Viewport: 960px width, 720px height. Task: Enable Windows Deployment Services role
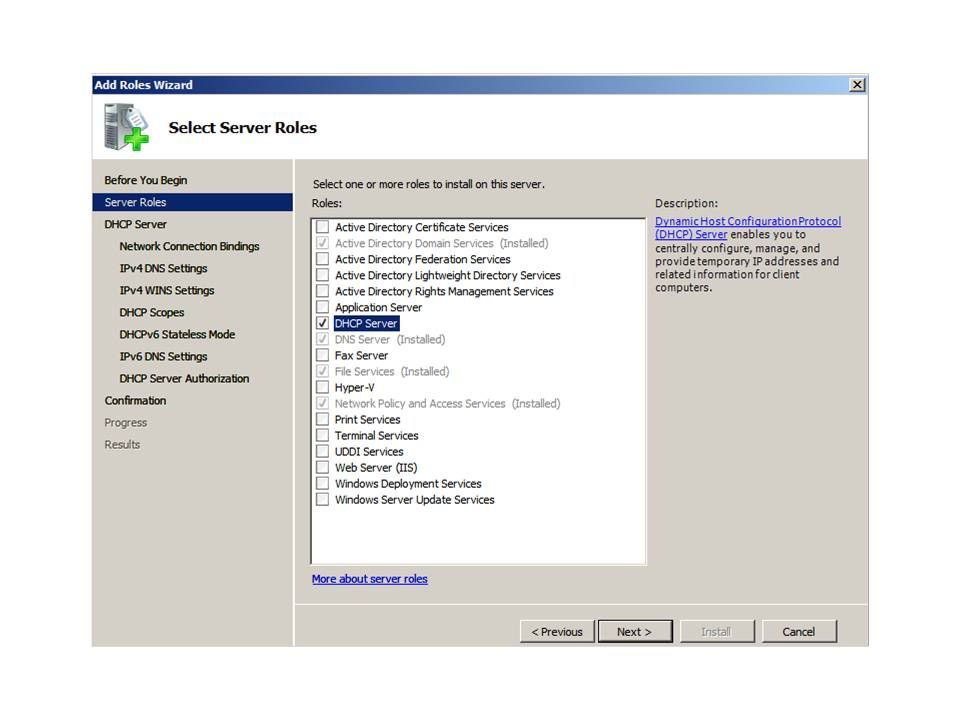(x=322, y=484)
